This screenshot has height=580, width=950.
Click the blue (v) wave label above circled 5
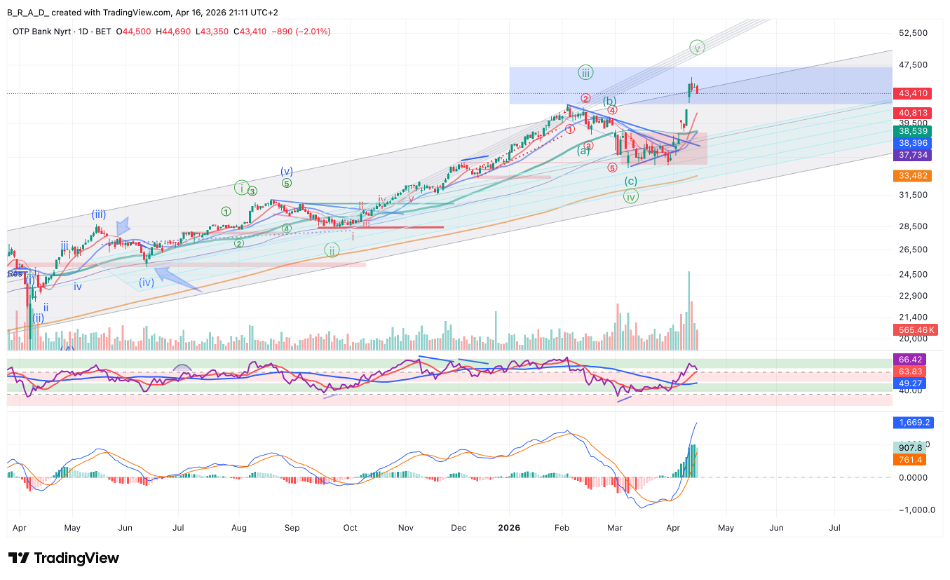tap(286, 170)
